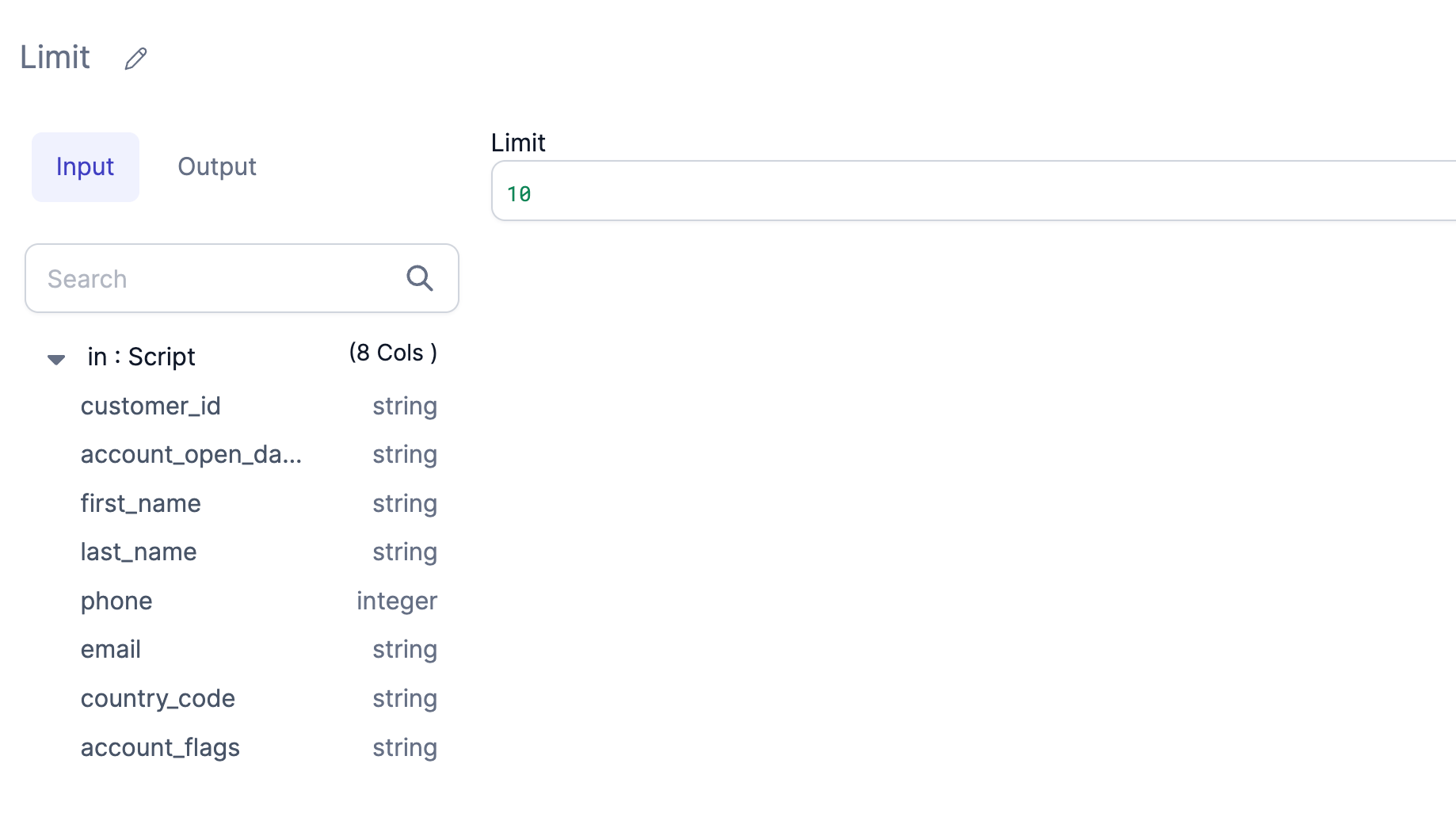Click the (8 Cols) count label

point(393,353)
